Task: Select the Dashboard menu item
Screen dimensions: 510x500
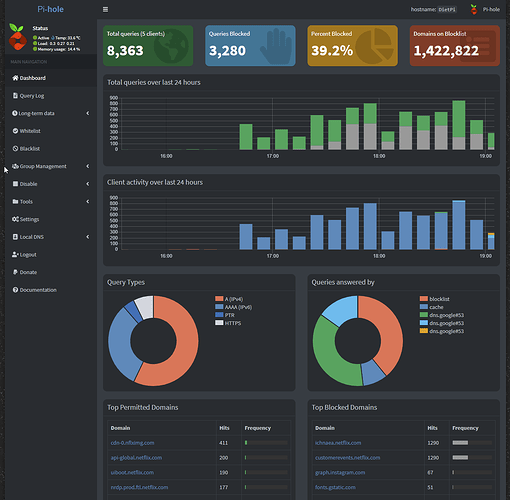Action: point(51,78)
